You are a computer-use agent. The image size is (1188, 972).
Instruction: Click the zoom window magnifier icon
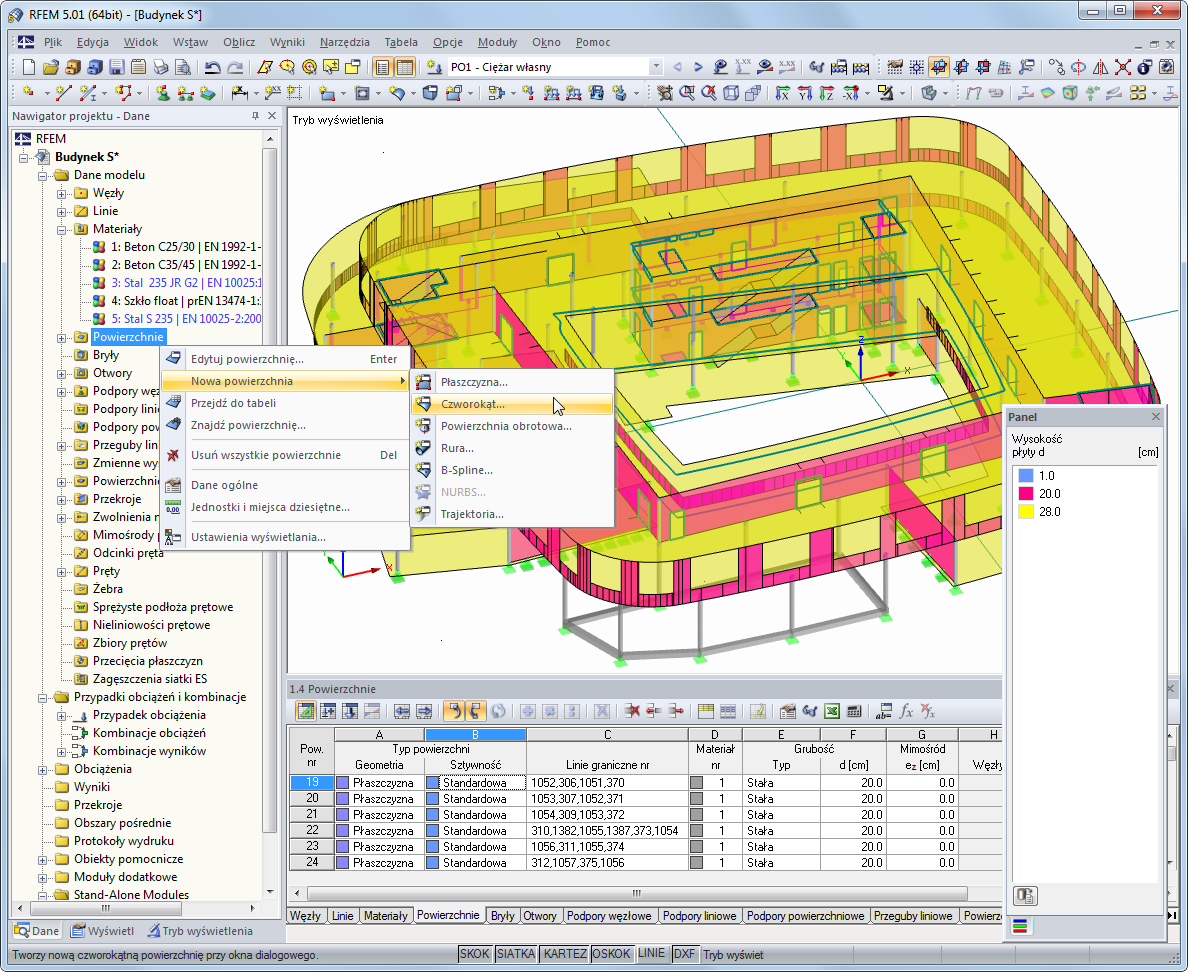[x=687, y=93]
